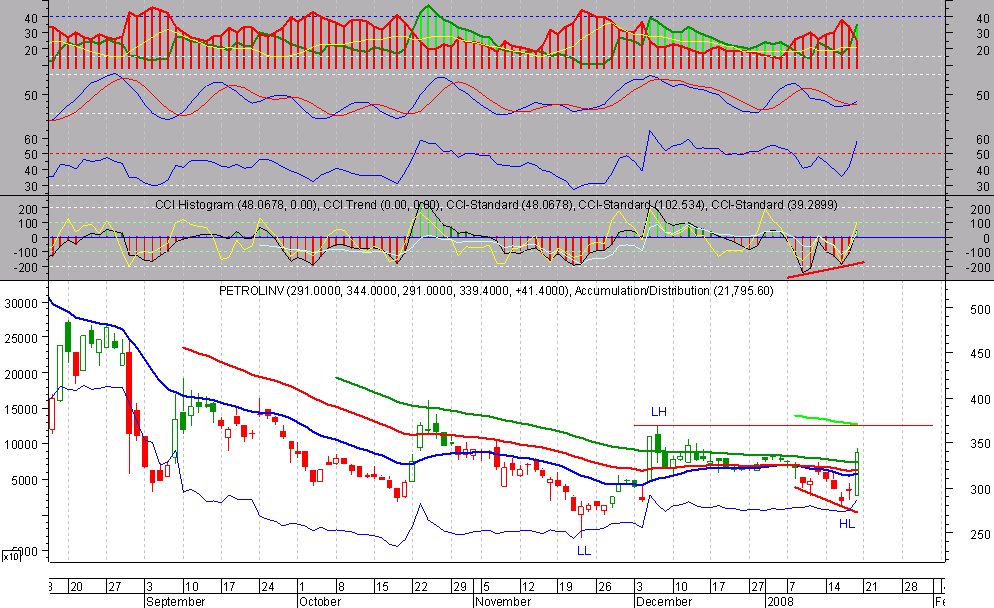Select the November label on the date axis
The width and height of the screenshot is (994, 608).
pyautogui.click(x=502, y=602)
